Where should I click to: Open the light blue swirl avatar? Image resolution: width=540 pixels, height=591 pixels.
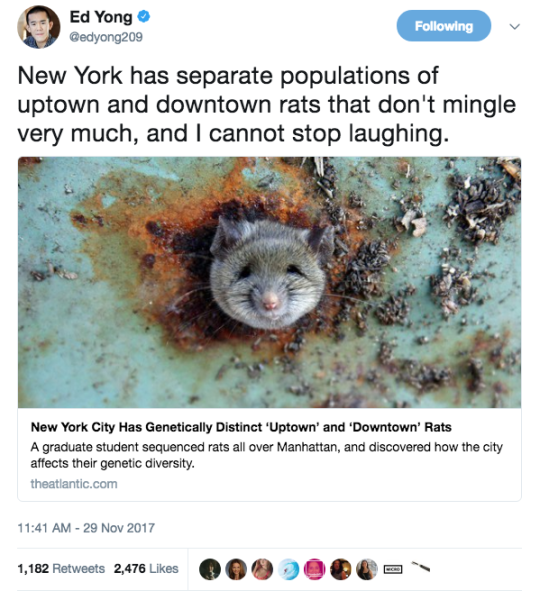click(x=289, y=569)
